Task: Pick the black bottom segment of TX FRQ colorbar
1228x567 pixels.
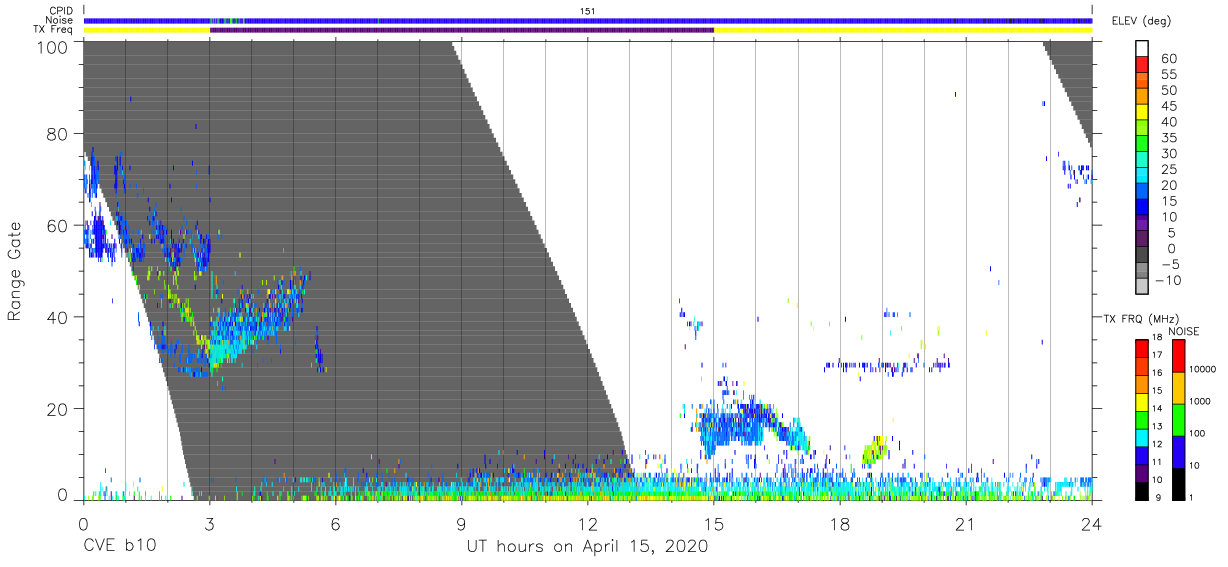Action: tap(1140, 490)
